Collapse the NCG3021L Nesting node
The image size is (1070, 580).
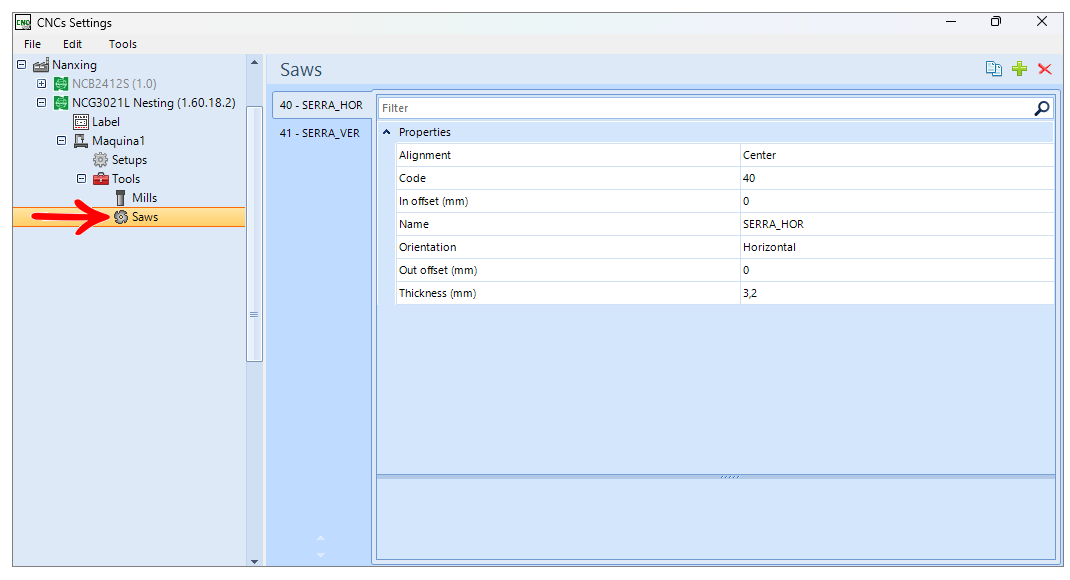42,103
